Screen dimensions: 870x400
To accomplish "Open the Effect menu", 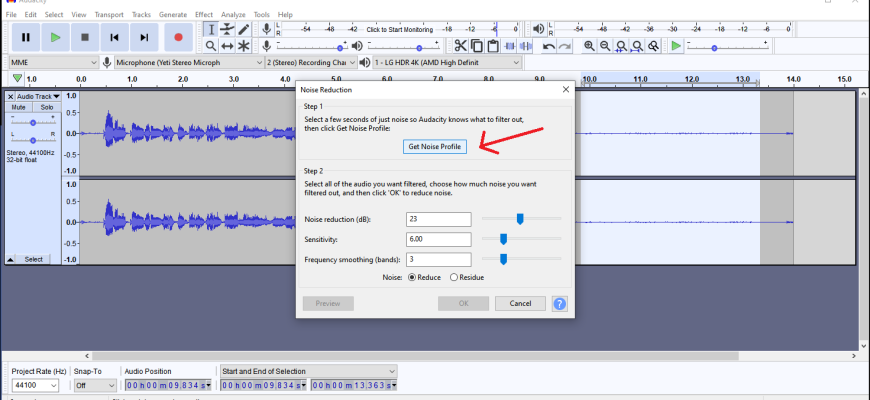I will [x=204, y=15].
